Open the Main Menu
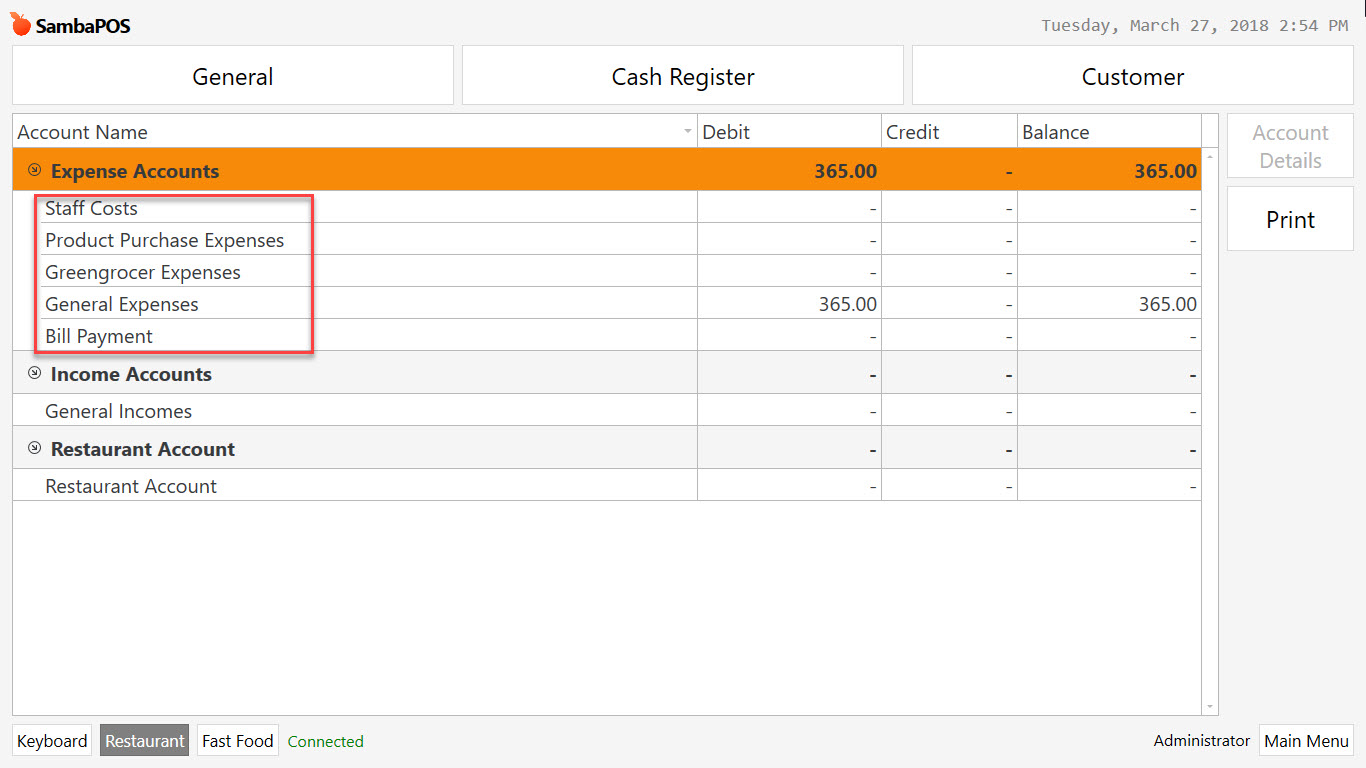This screenshot has width=1366, height=768. coord(1306,740)
